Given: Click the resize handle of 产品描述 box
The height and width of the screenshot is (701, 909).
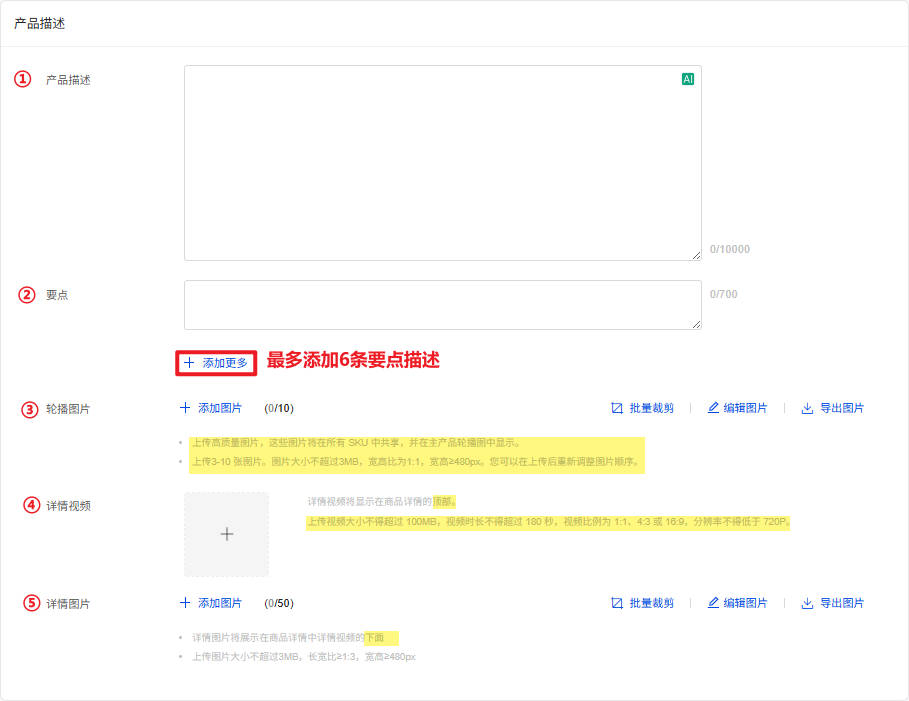Looking at the screenshot, I should click(696, 255).
